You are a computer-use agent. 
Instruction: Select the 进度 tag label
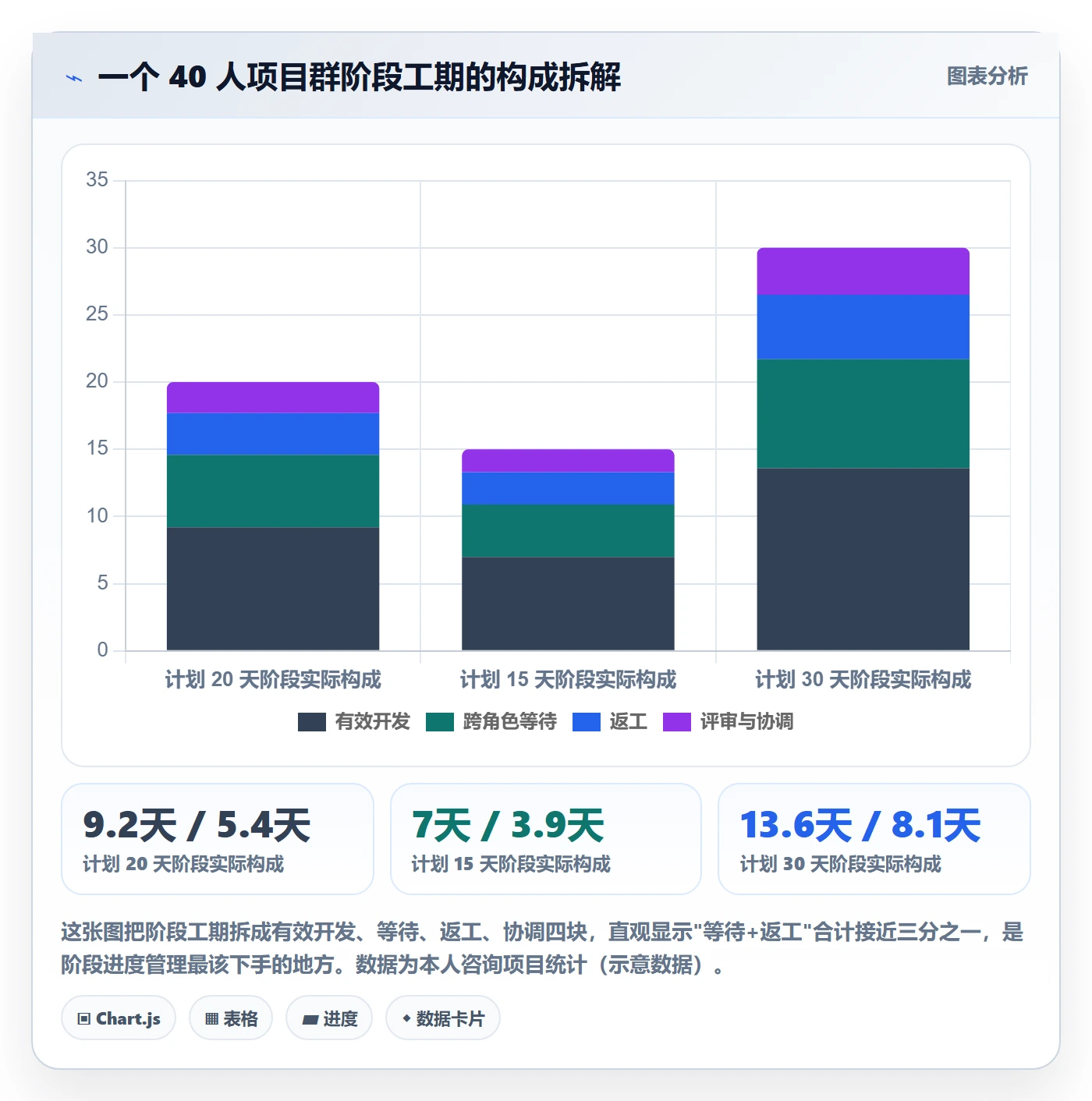tap(340, 1018)
